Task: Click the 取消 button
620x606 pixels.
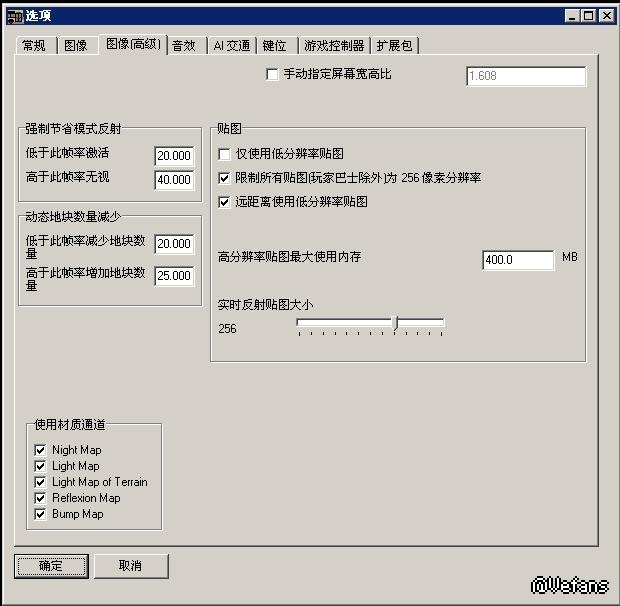Action: click(131, 566)
